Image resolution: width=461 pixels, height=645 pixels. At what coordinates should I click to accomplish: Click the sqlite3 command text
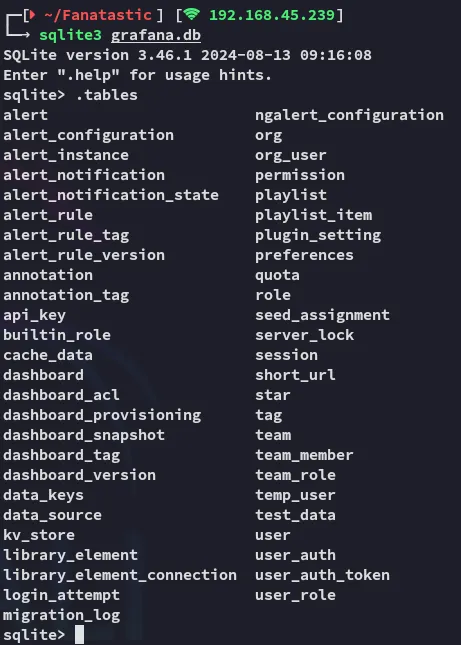click(x=70, y=35)
